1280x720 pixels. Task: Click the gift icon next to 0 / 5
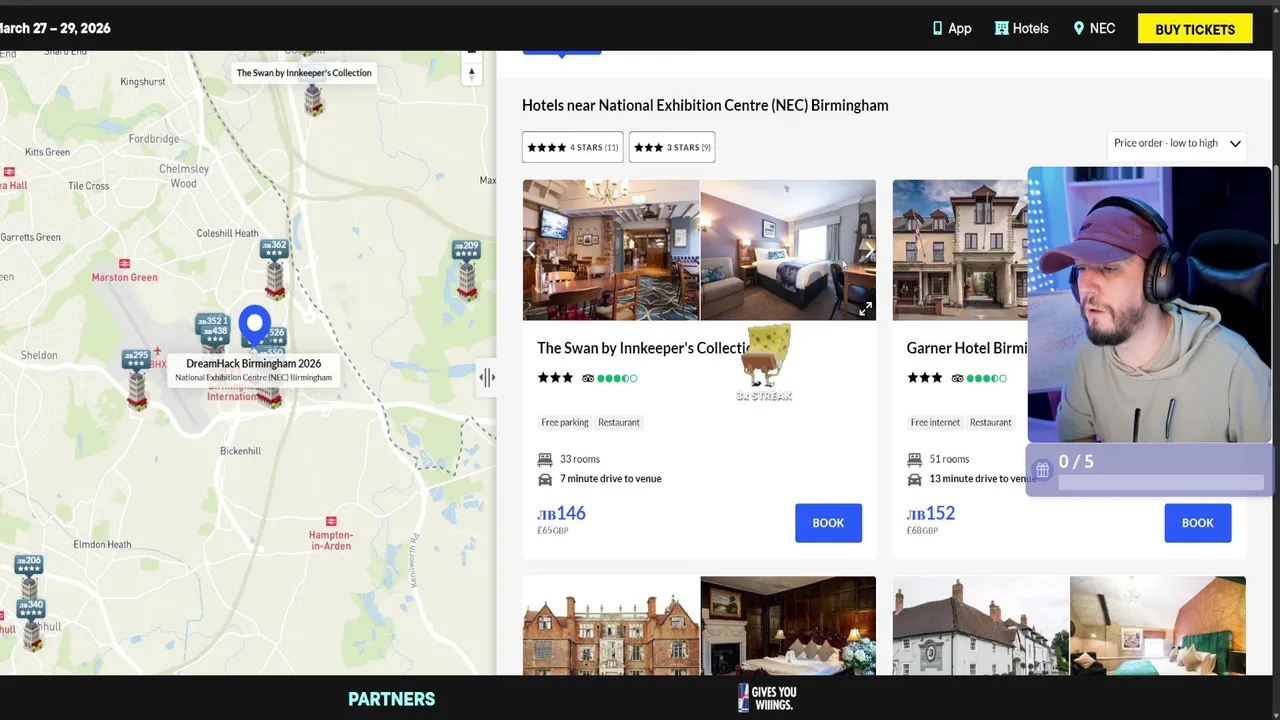[x=1042, y=469]
